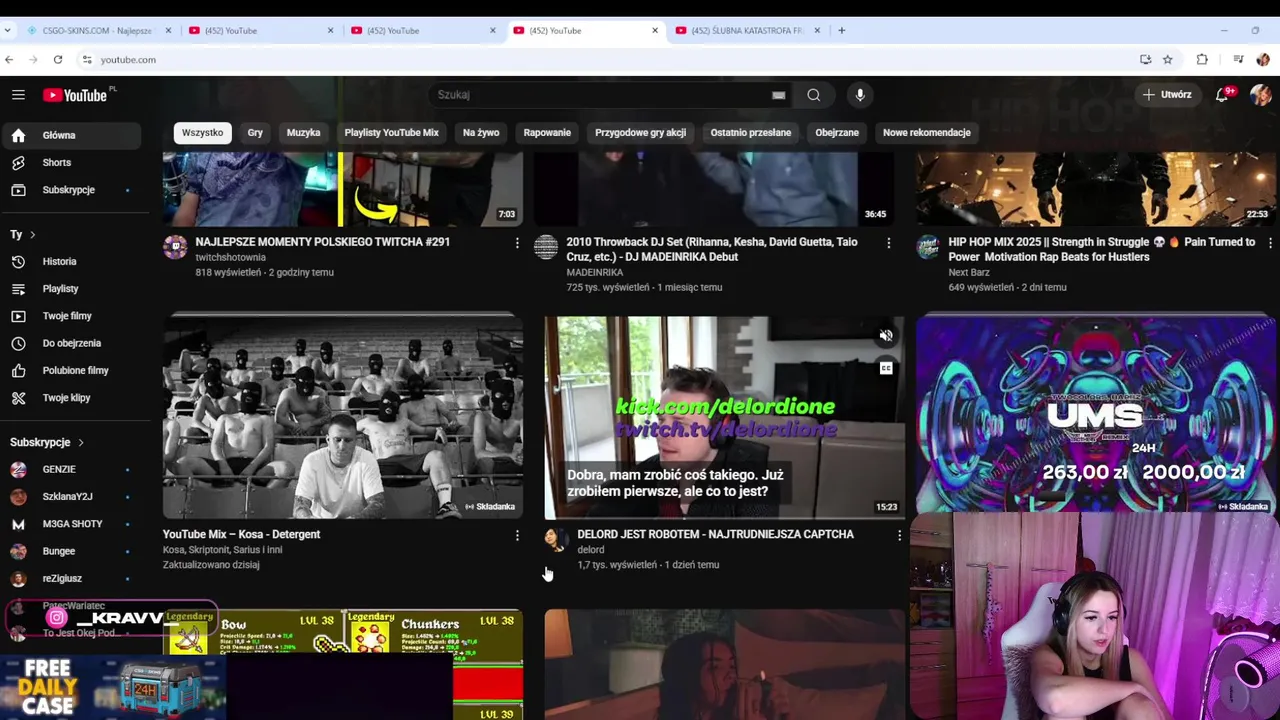Unmute the DELORD video preview
The image size is (1280, 720).
click(886, 336)
